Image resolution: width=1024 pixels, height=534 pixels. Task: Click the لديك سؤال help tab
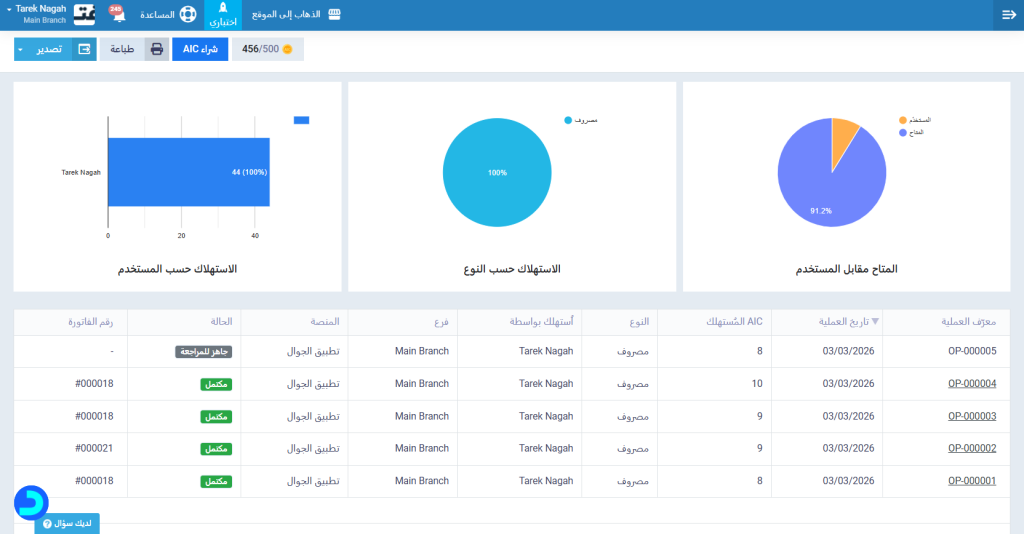[x=67, y=523]
